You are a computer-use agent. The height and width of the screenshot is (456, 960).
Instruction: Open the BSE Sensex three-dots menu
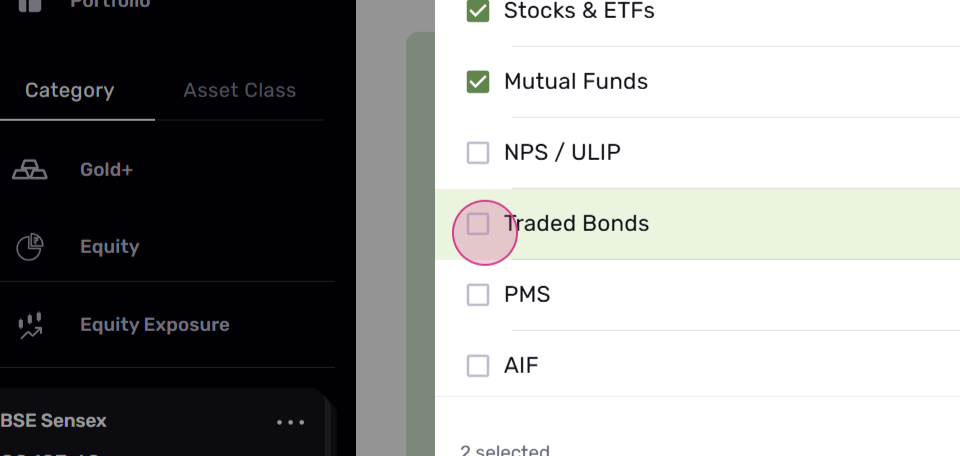click(x=290, y=422)
